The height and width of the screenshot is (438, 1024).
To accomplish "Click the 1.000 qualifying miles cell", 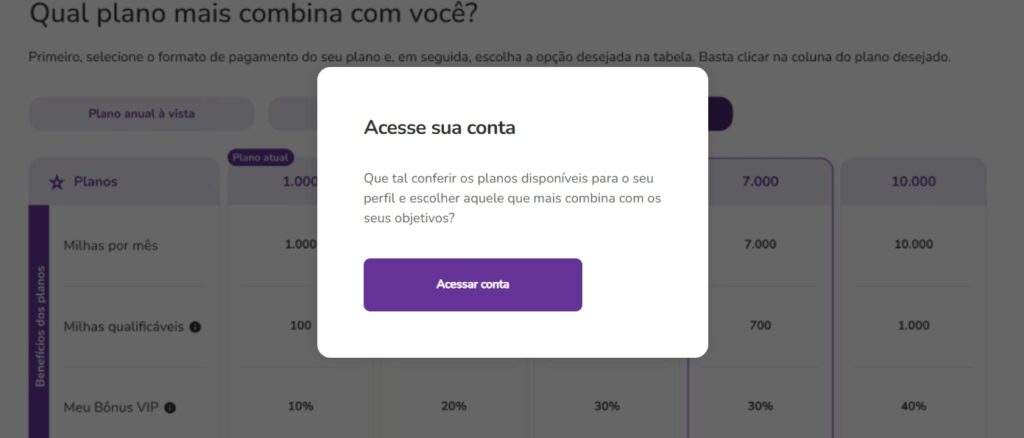I will coord(913,325).
